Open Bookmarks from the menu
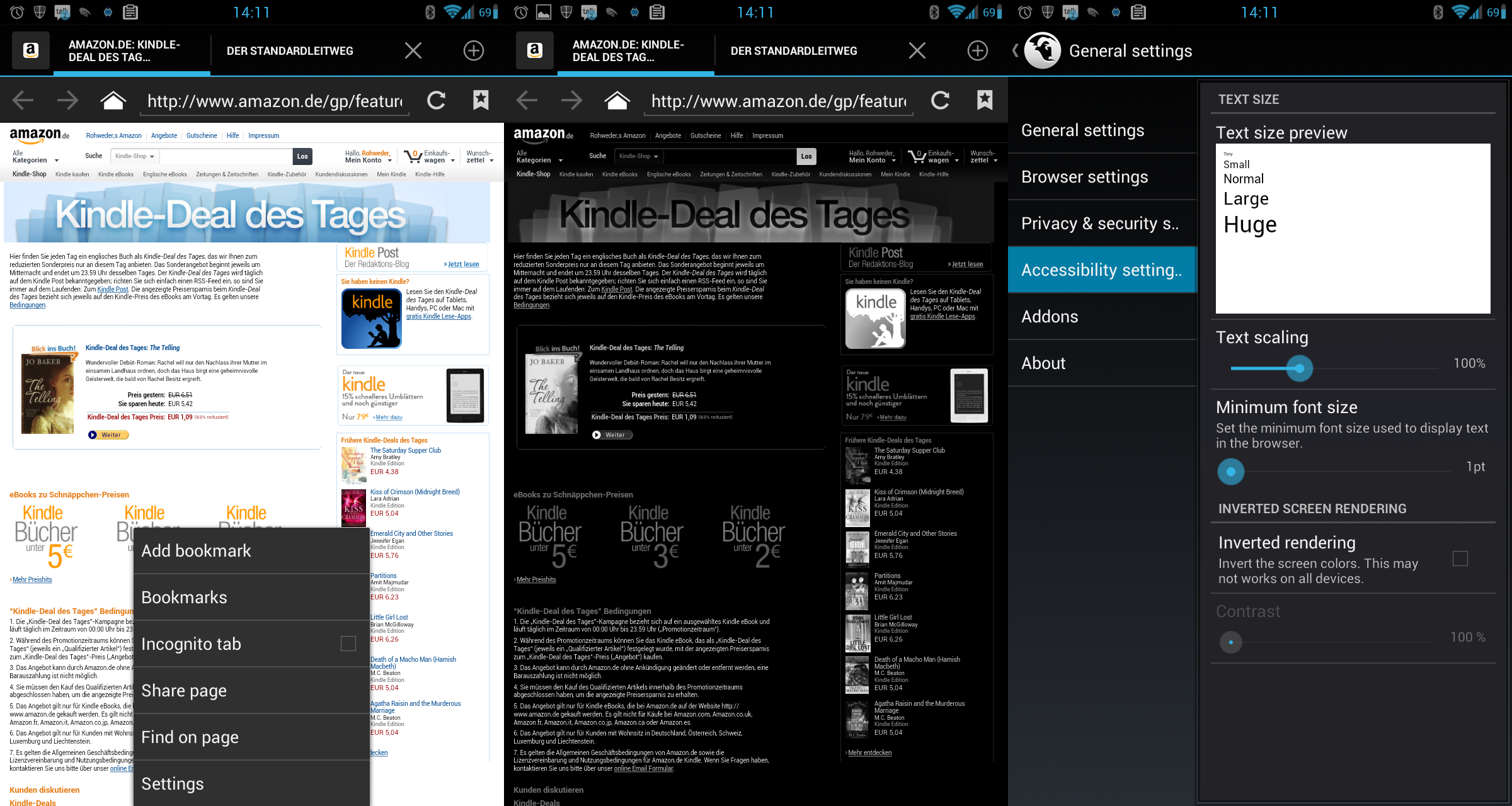Viewport: 1512px width, 806px height. 252,597
